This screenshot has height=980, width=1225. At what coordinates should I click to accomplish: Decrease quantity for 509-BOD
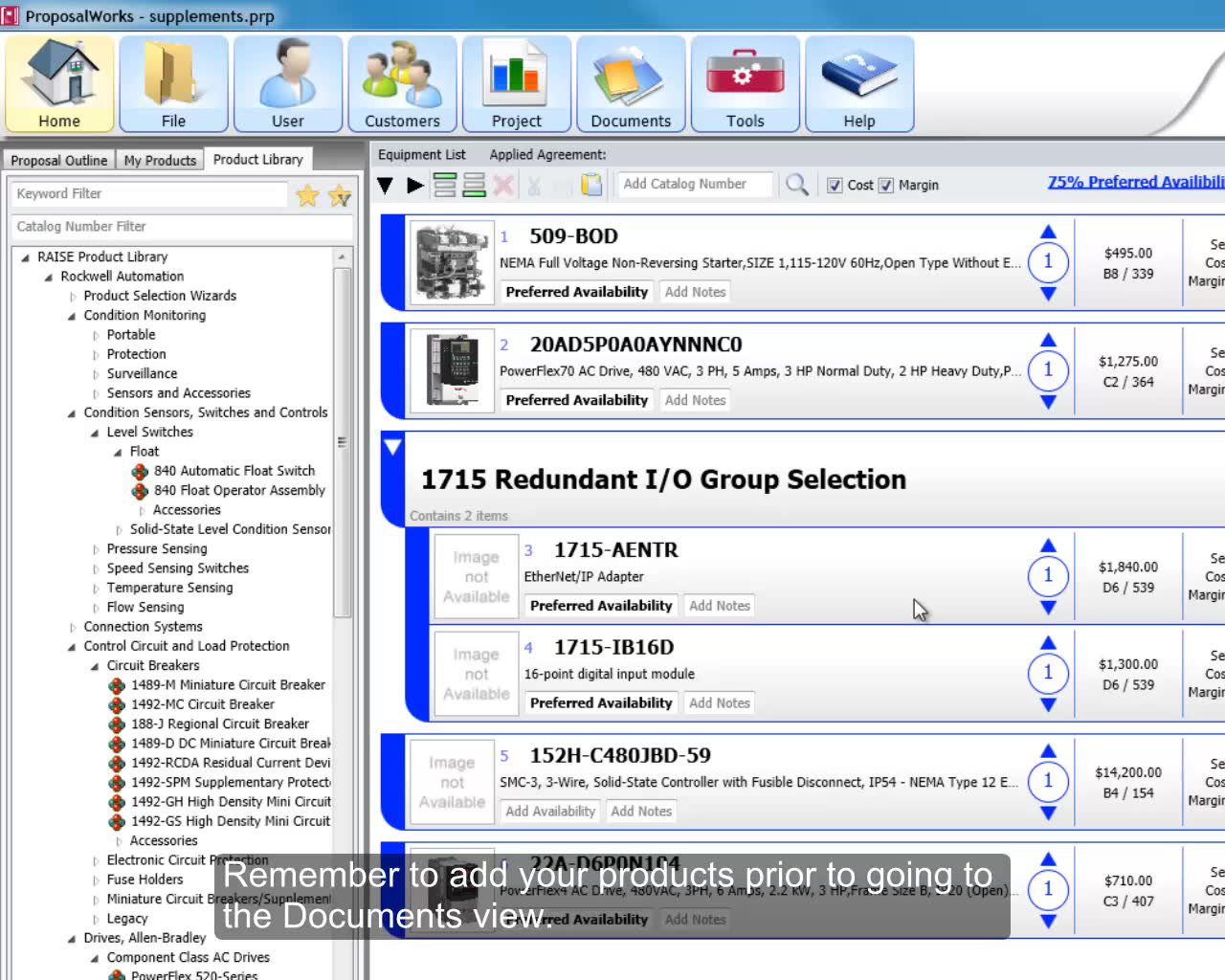pyautogui.click(x=1048, y=294)
